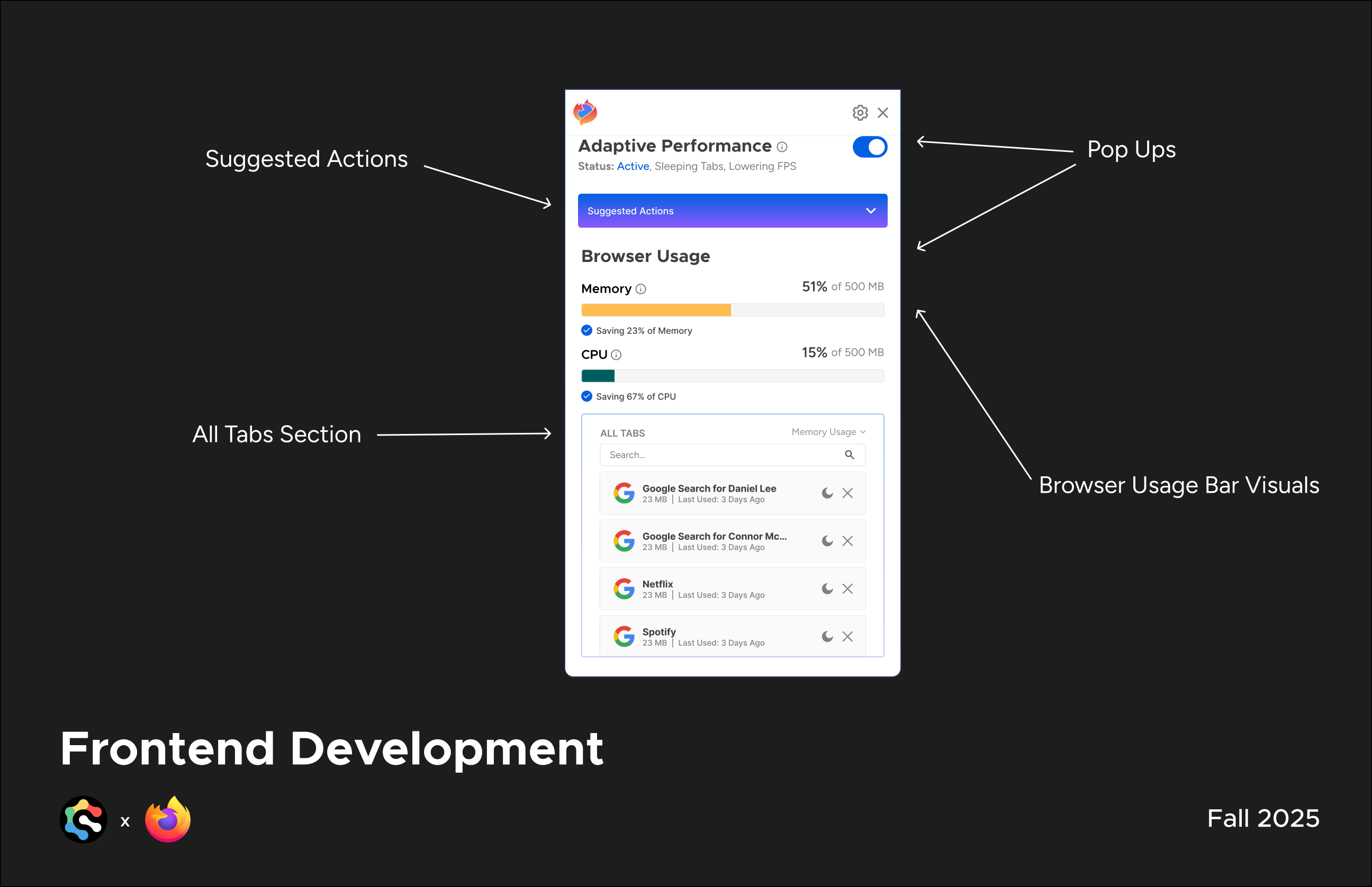Open the Memory info tooltip icon
The image size is (1372, 887).
pyautogui.click(x=640, y=289)
